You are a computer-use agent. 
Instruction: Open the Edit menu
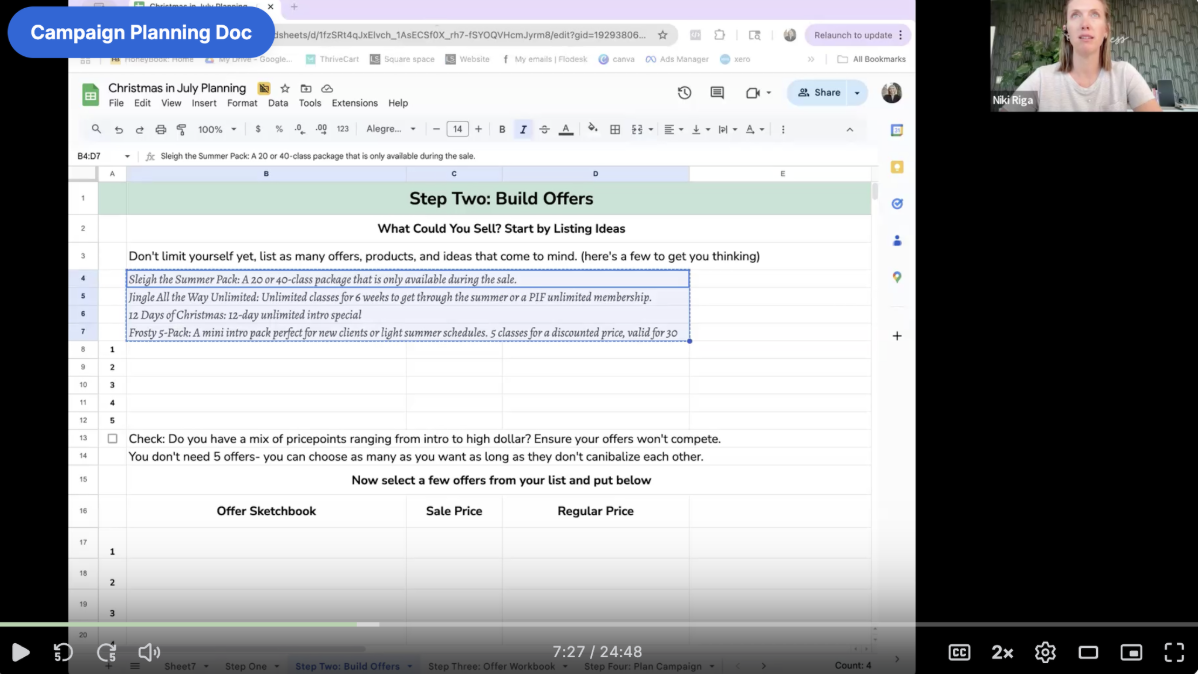[x=142, y=103]
